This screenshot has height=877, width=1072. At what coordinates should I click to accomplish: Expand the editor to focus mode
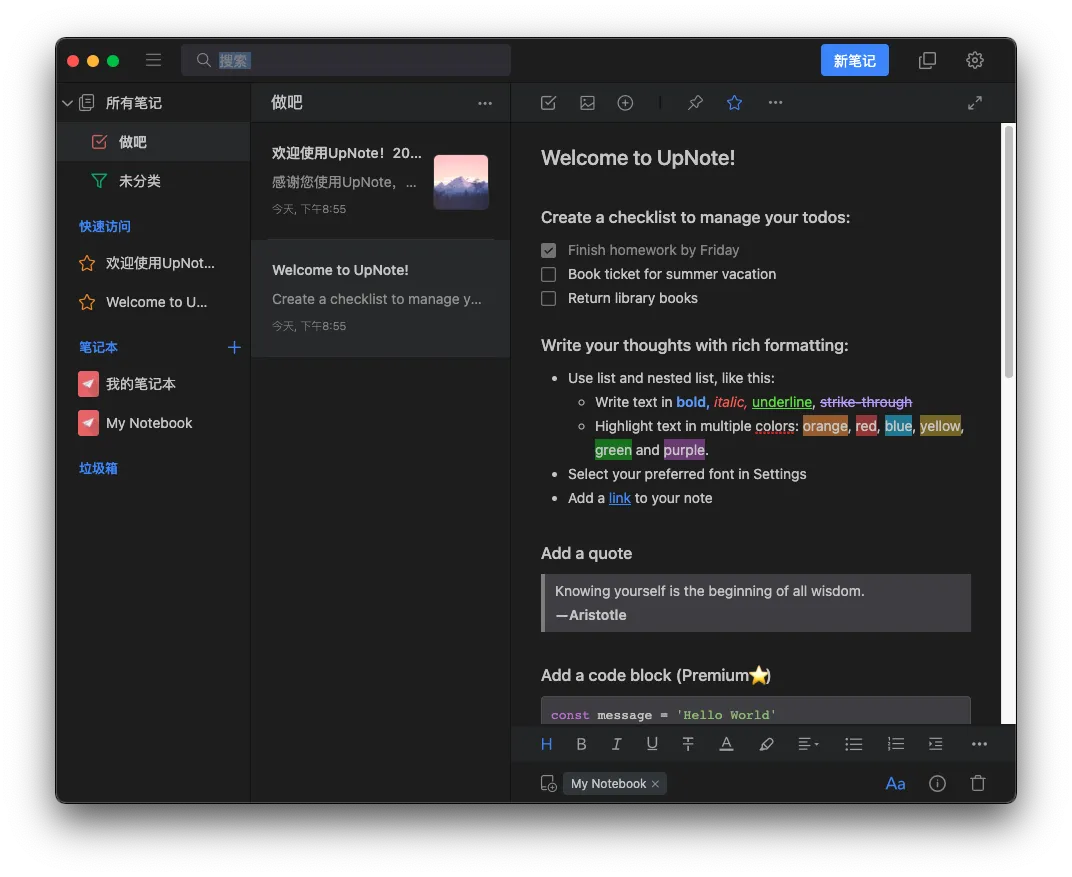[975, 103]
